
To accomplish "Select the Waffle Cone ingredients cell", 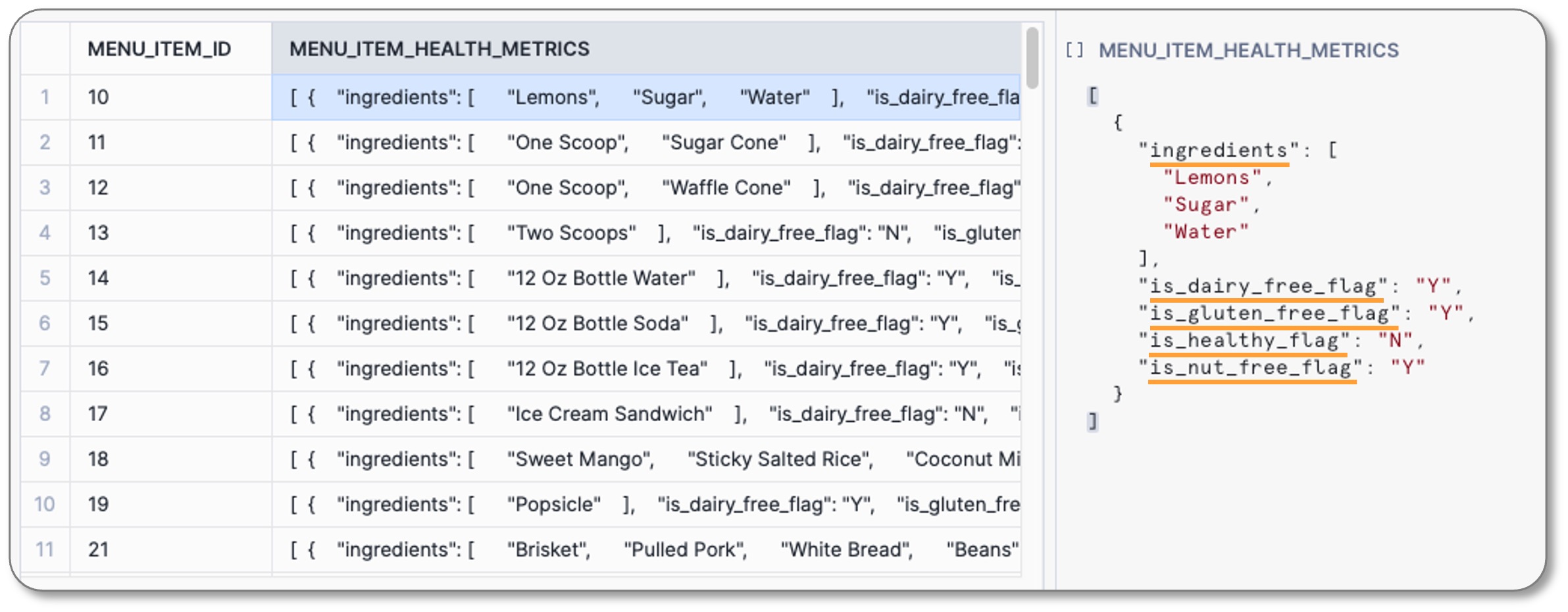I will pos(645,188).
